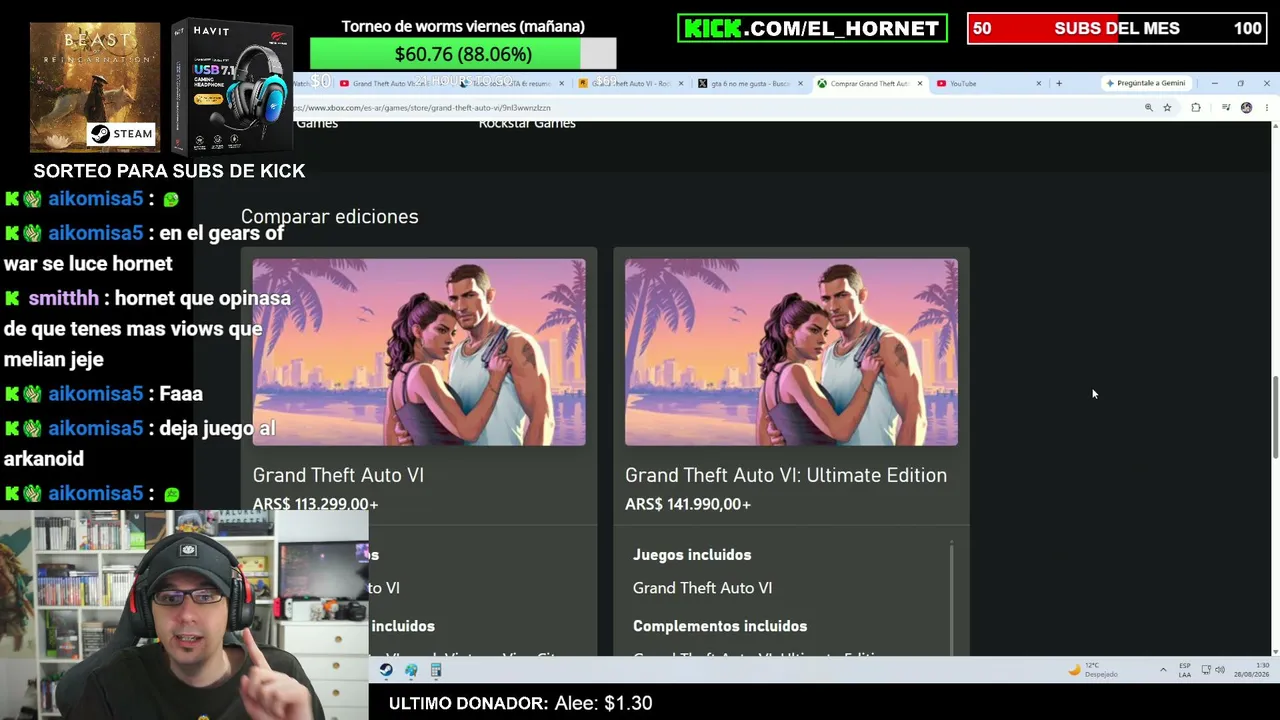Open the browser extensions puzzle icon
This screenshot has height=720, width=1280.
click(1196, 108)
